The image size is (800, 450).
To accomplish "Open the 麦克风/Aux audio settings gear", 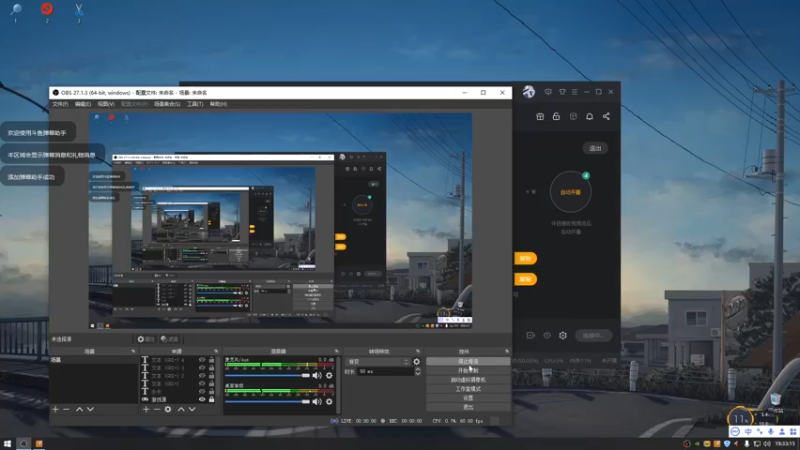I will pyautogui.click(x=329, y=376).
